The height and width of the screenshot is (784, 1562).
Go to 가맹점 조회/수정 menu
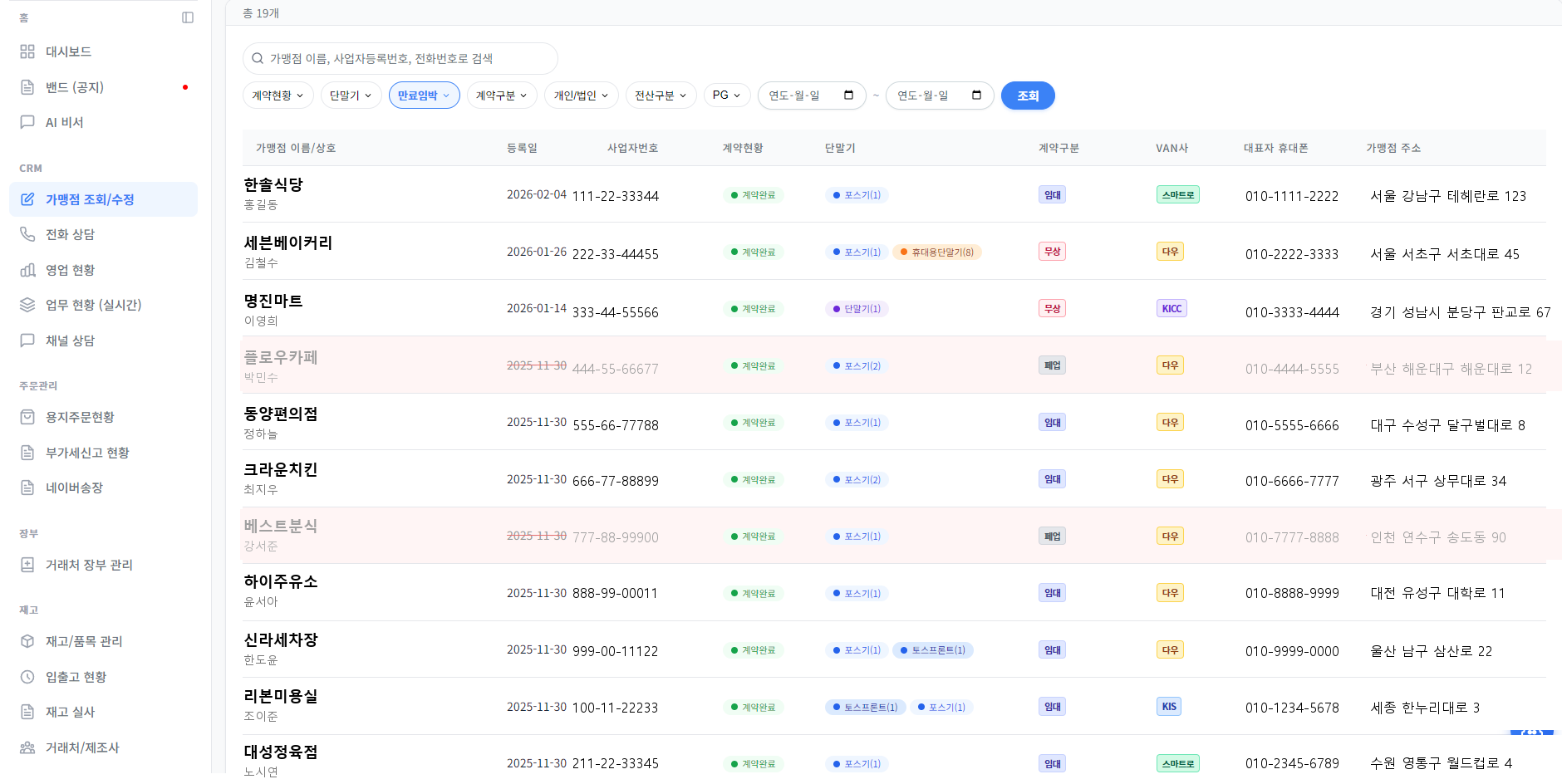pos(90,199)
